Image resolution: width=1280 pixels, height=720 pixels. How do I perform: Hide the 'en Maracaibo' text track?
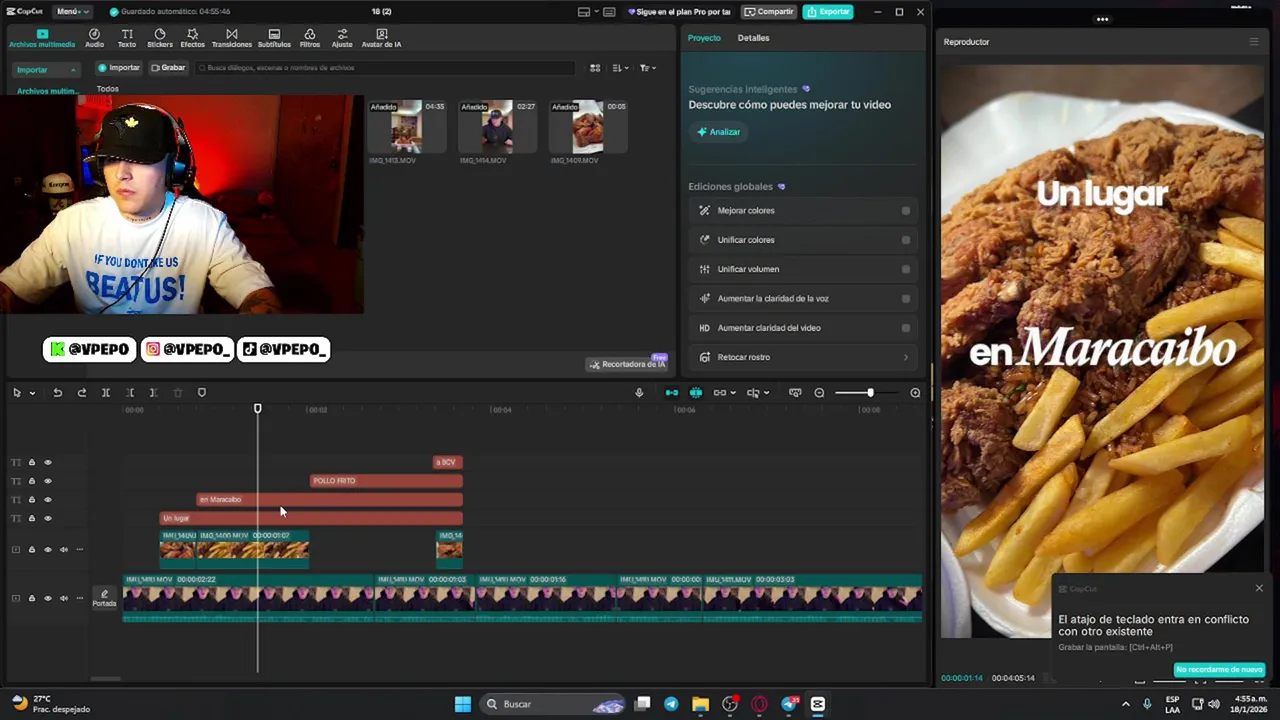[47, 499]
